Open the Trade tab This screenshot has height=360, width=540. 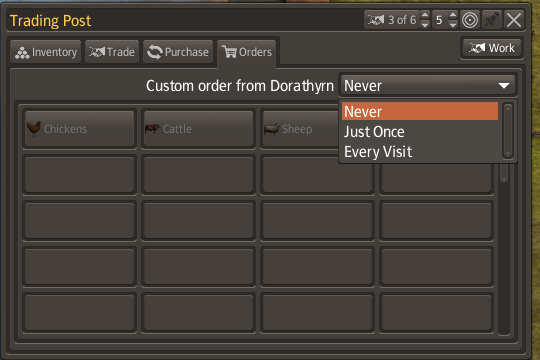(x=112, y=52)
